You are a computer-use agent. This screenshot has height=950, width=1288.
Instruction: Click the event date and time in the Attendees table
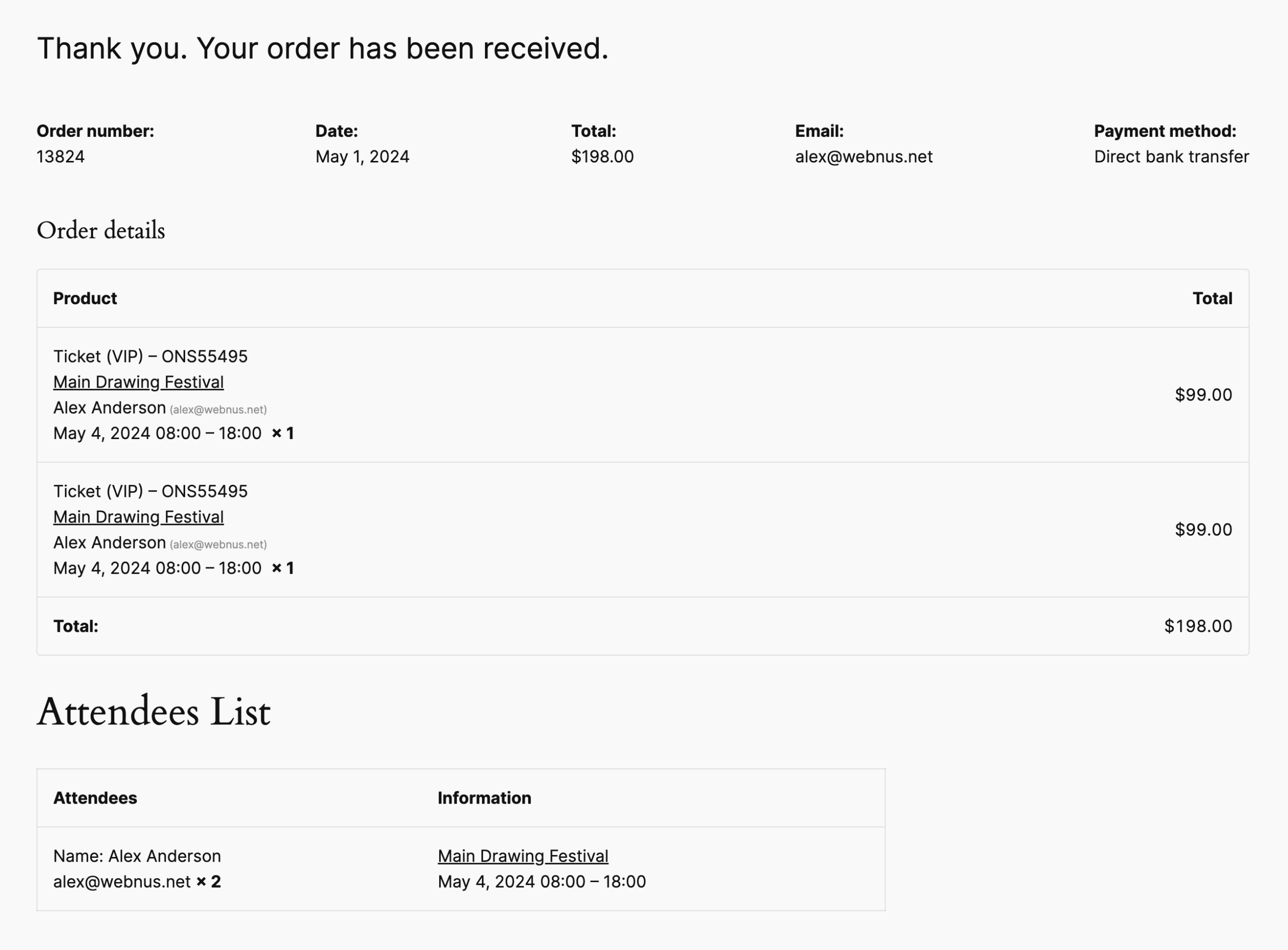tap(541, 882)
